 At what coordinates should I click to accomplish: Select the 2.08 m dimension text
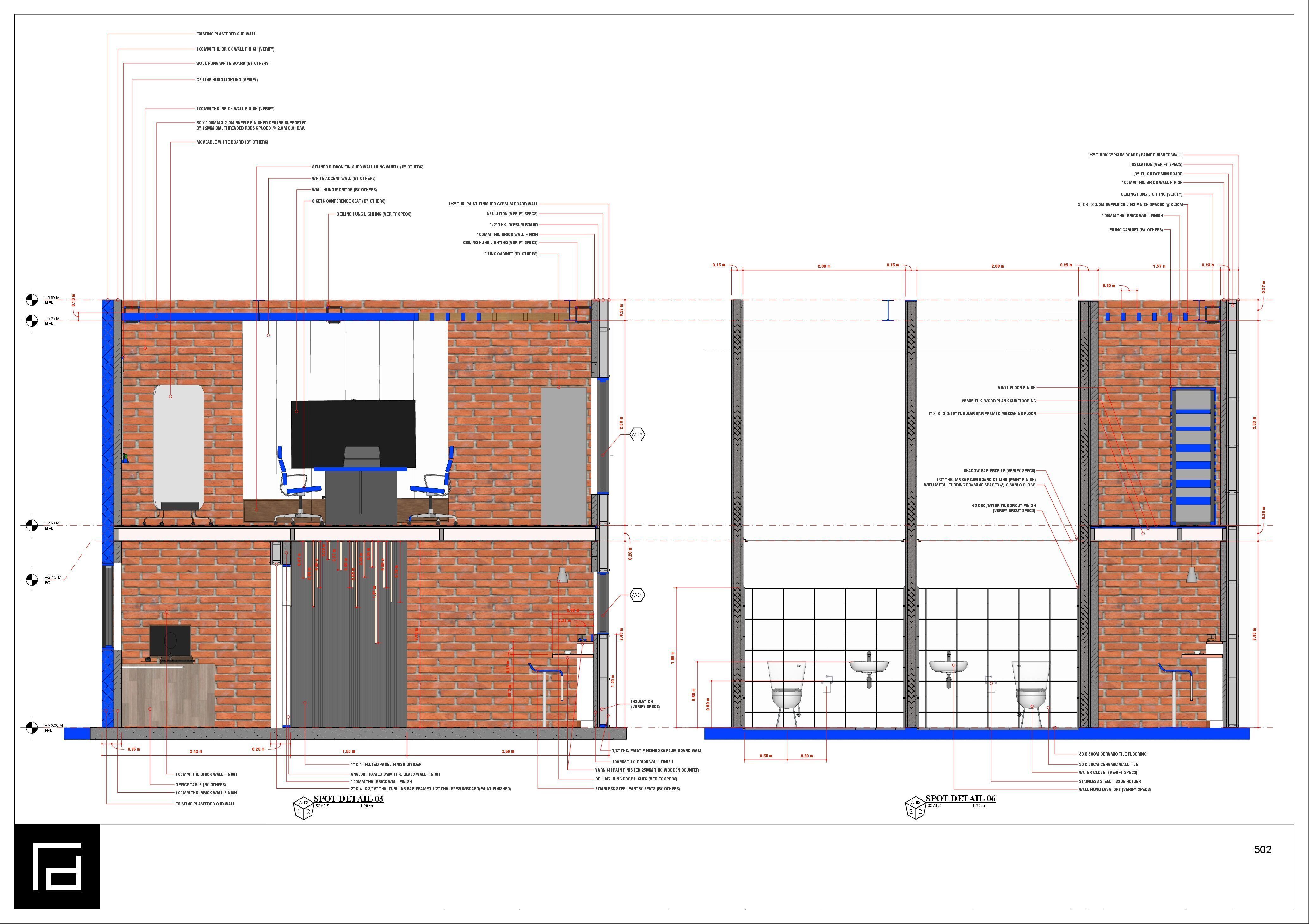click(997, 266)
